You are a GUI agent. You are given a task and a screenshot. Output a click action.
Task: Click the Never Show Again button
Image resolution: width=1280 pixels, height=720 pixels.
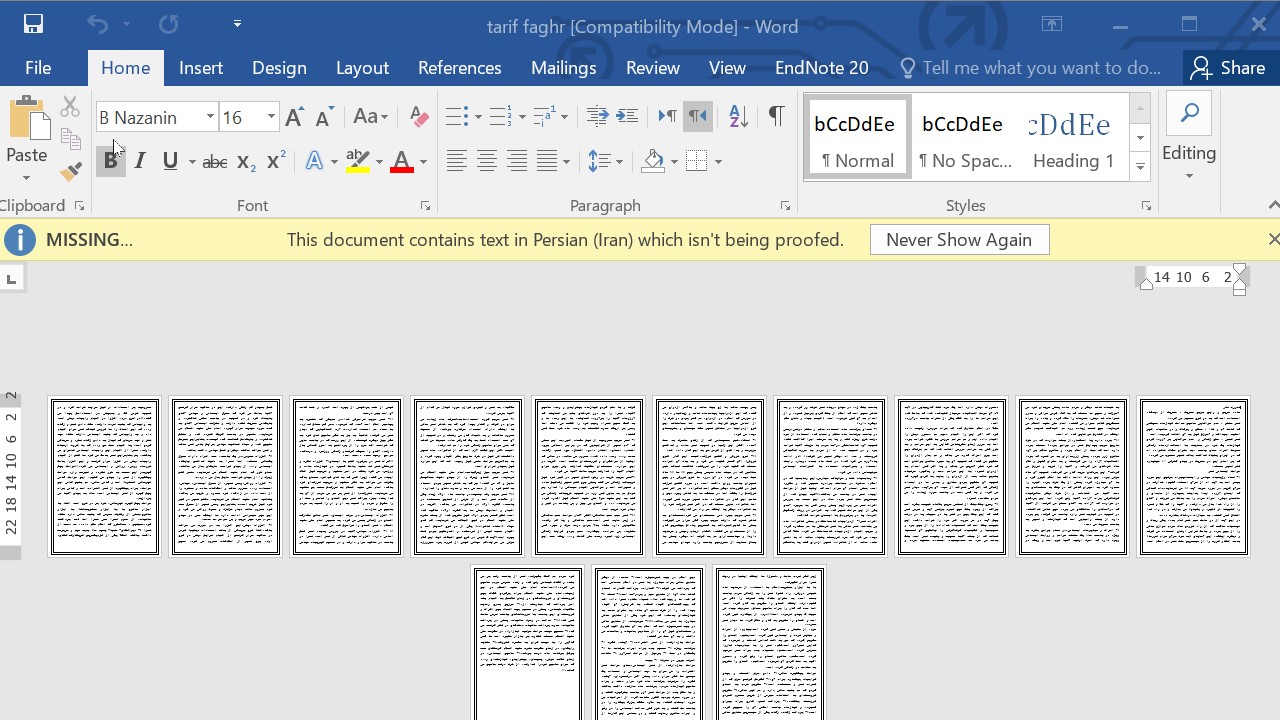(959, 240)
